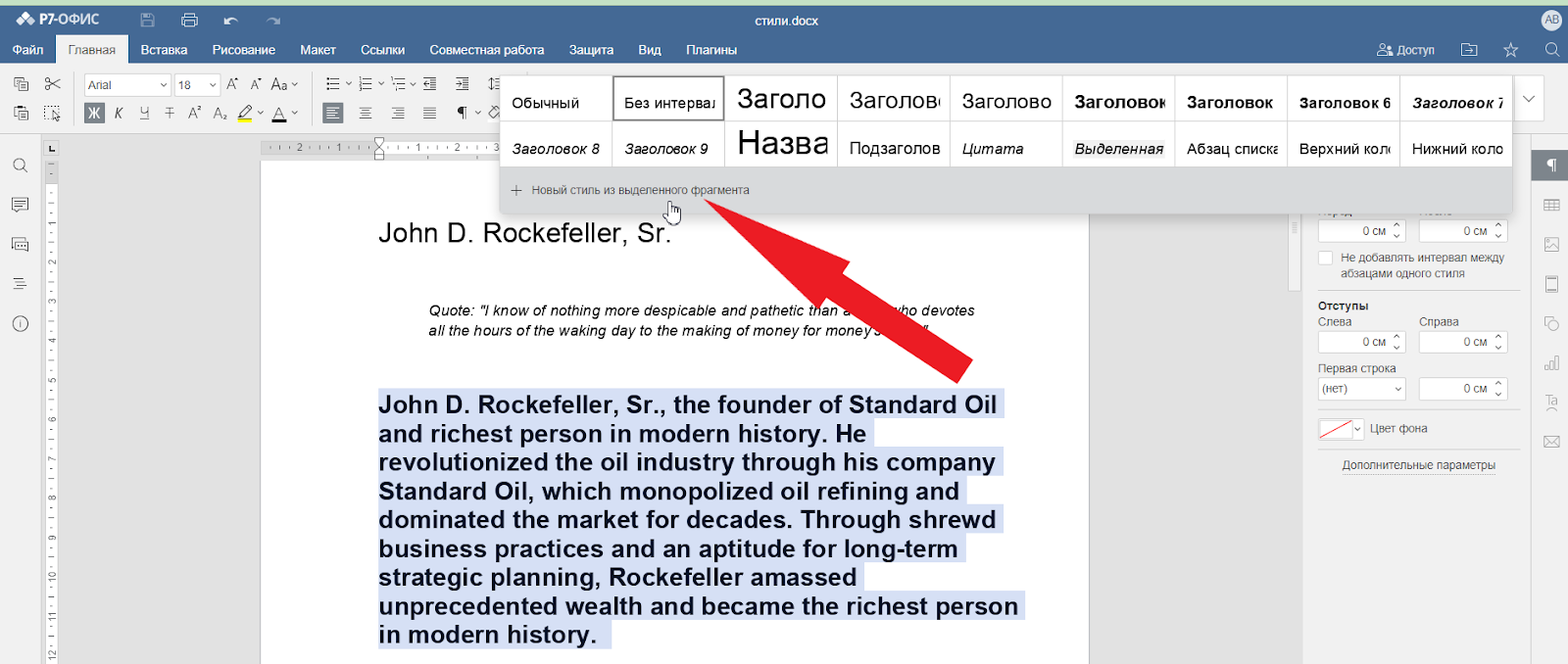Viewport: 1568px width, 664px height.
Task: Open Дополнительные параметры link
Action: click(1418, 465)
